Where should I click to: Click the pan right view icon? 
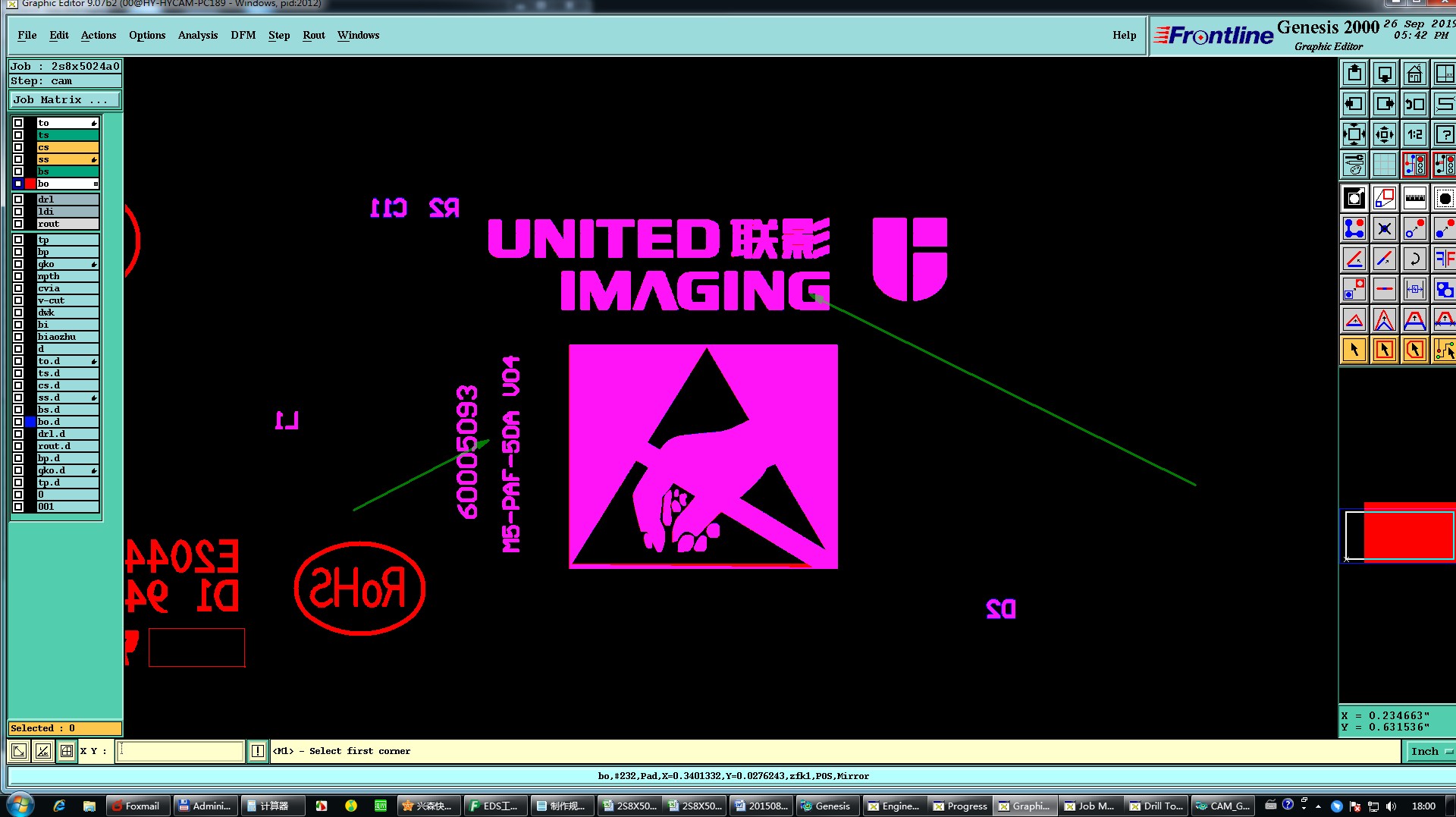click(x=1384, y=104)
